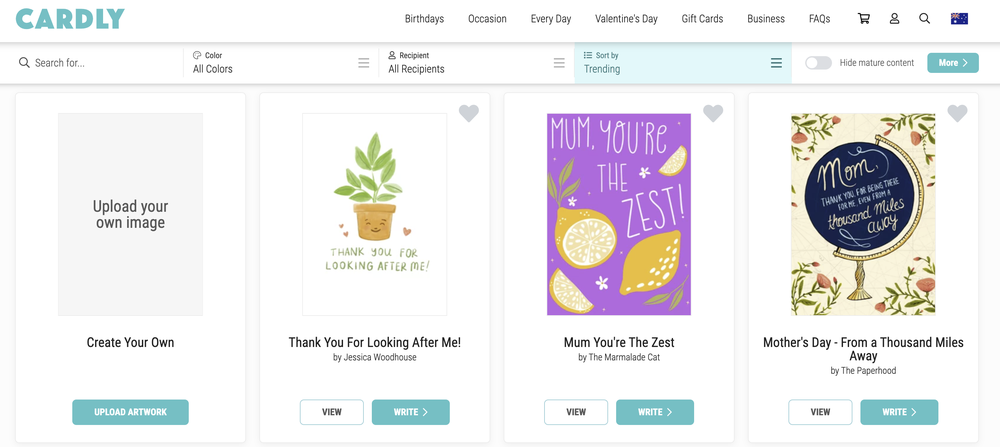Select Gift Cards in navigation
1000x447 pixels.
coord(702,18)
